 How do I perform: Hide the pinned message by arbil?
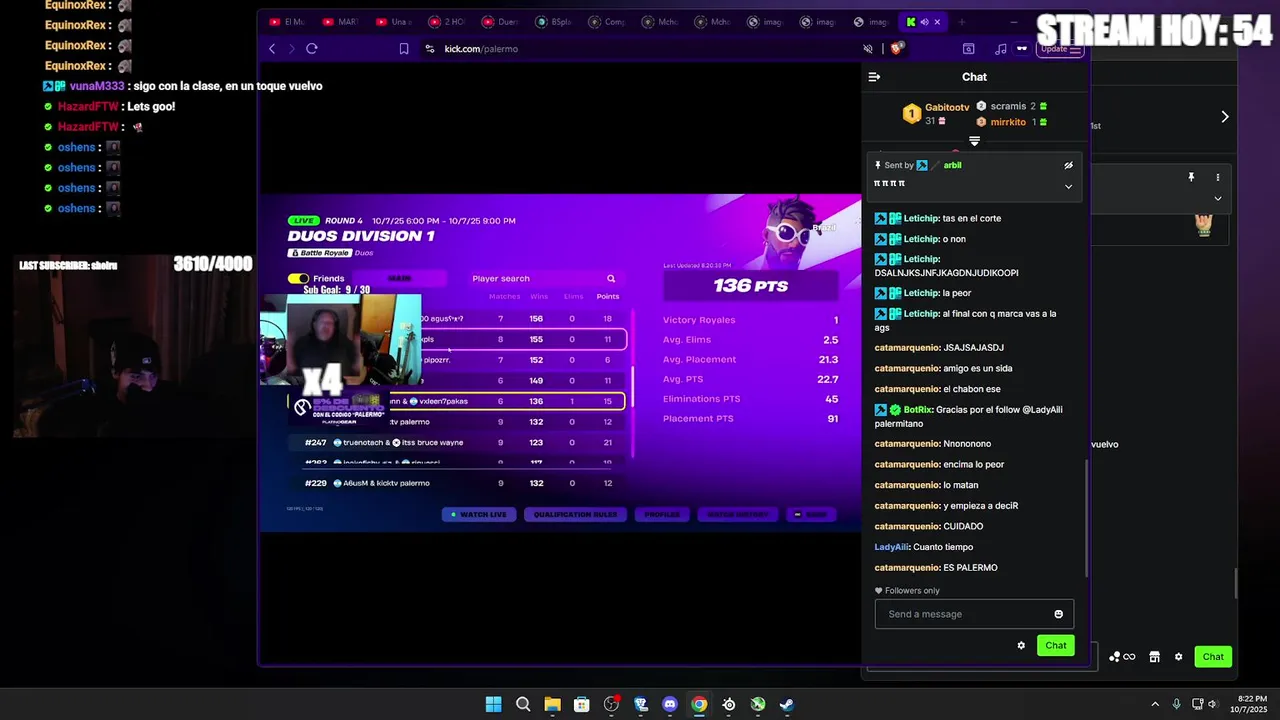pyautogui.click(x=1068, y=166)
